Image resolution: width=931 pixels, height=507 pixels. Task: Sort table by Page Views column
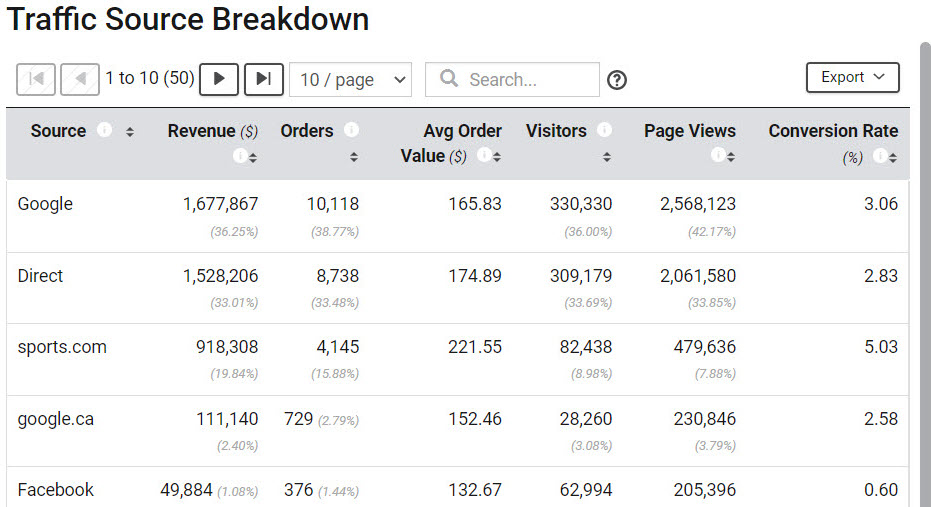tap(731, 157)
